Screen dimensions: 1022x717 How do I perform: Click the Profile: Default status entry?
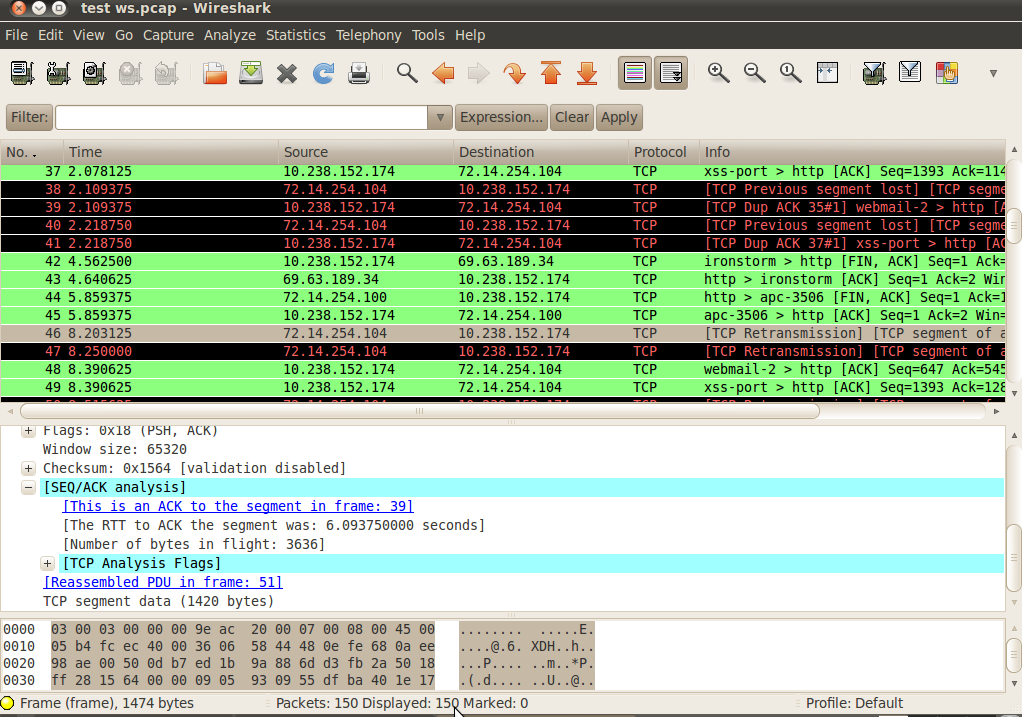854,703
